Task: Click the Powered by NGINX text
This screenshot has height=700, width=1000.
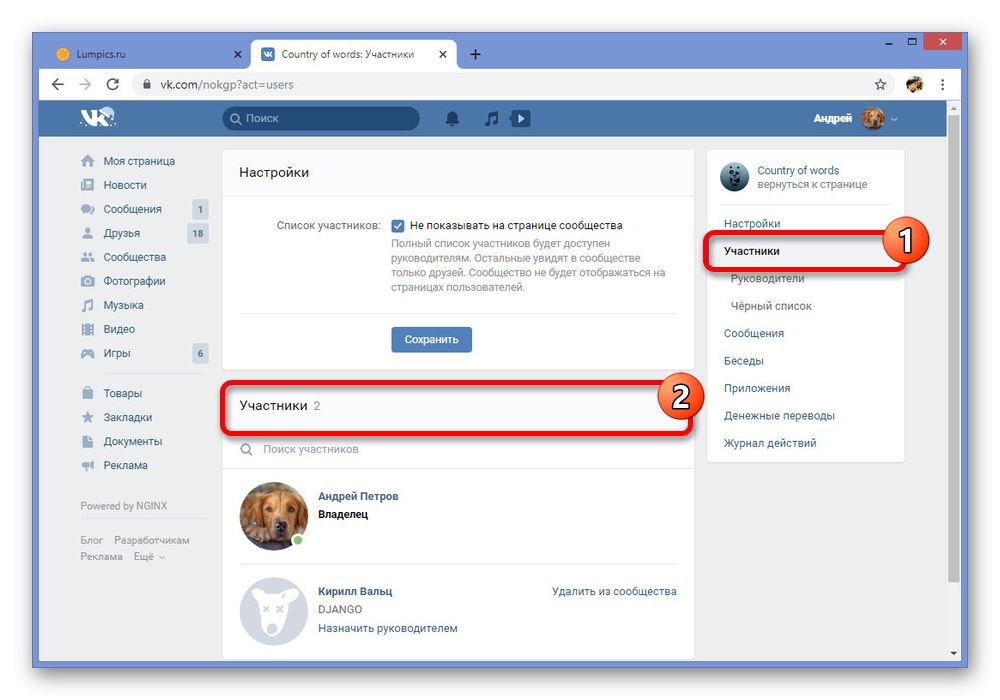Action: click(x=124, y=506)
